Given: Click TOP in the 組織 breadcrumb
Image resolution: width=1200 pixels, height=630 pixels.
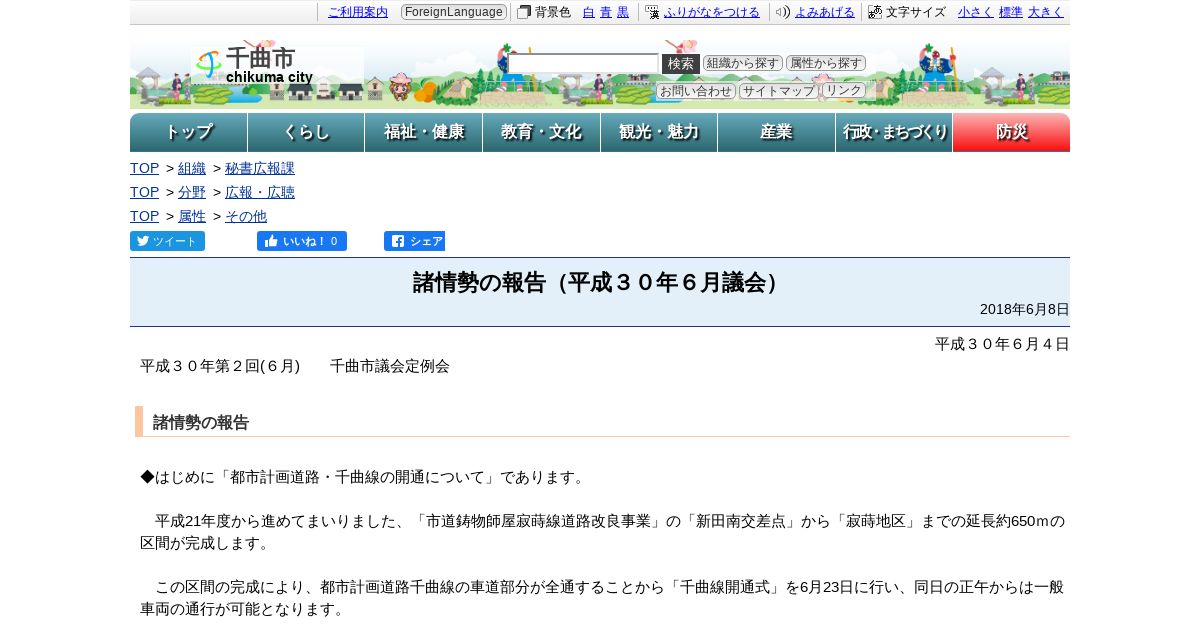Looking at the screenshot, I should (145, 168).
